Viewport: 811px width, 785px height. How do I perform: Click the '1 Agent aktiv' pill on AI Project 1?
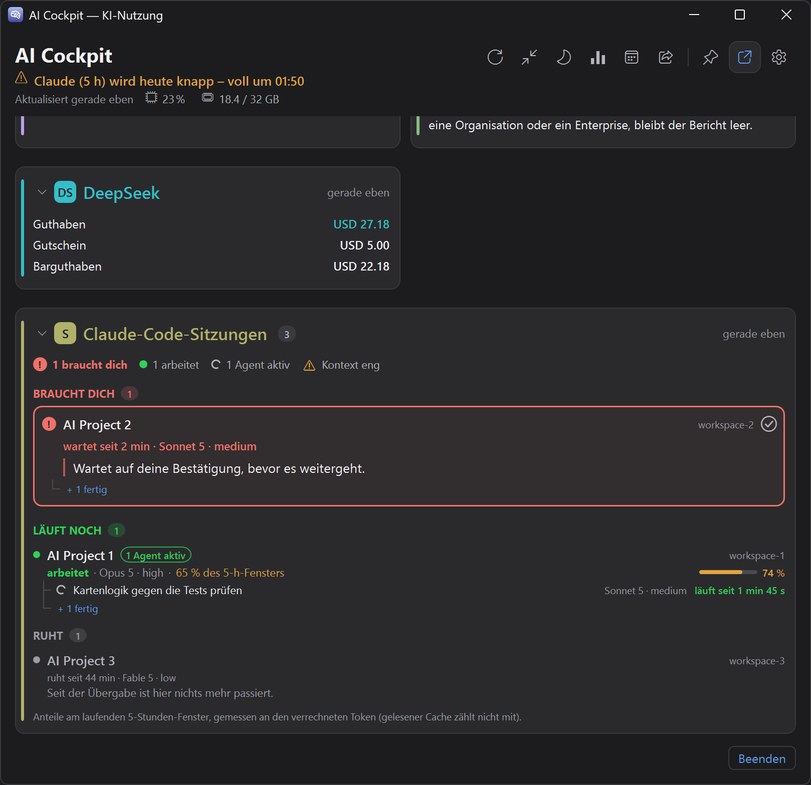156,555
